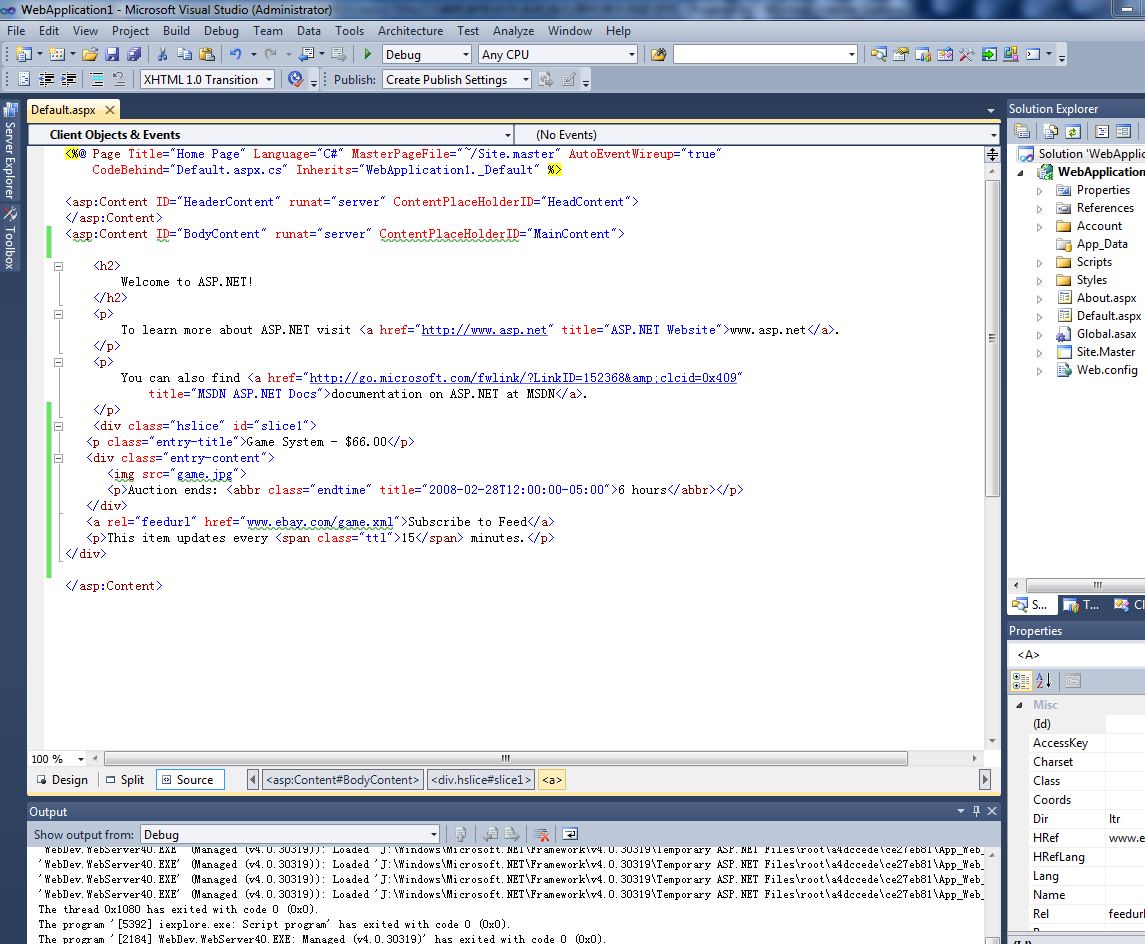Image resolution: width=1145 pixels, height=944 pixels.
Task: Click the Increase Indent icon
Action: (69, 80)
